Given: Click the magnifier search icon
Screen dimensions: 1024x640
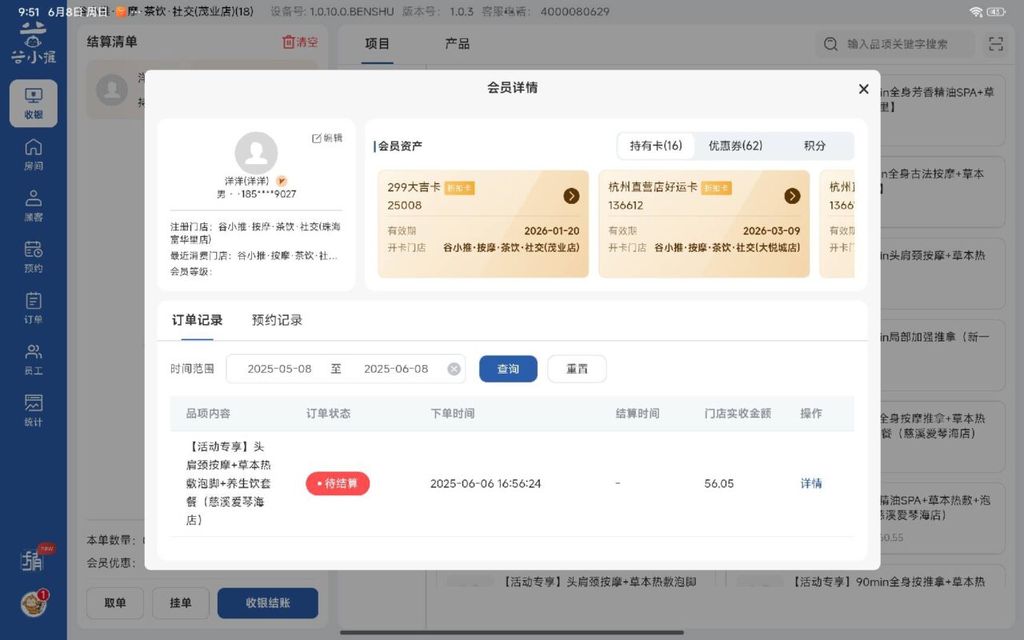Looking at the screenshot, I should pyautogui.click(x=831, y=44).
